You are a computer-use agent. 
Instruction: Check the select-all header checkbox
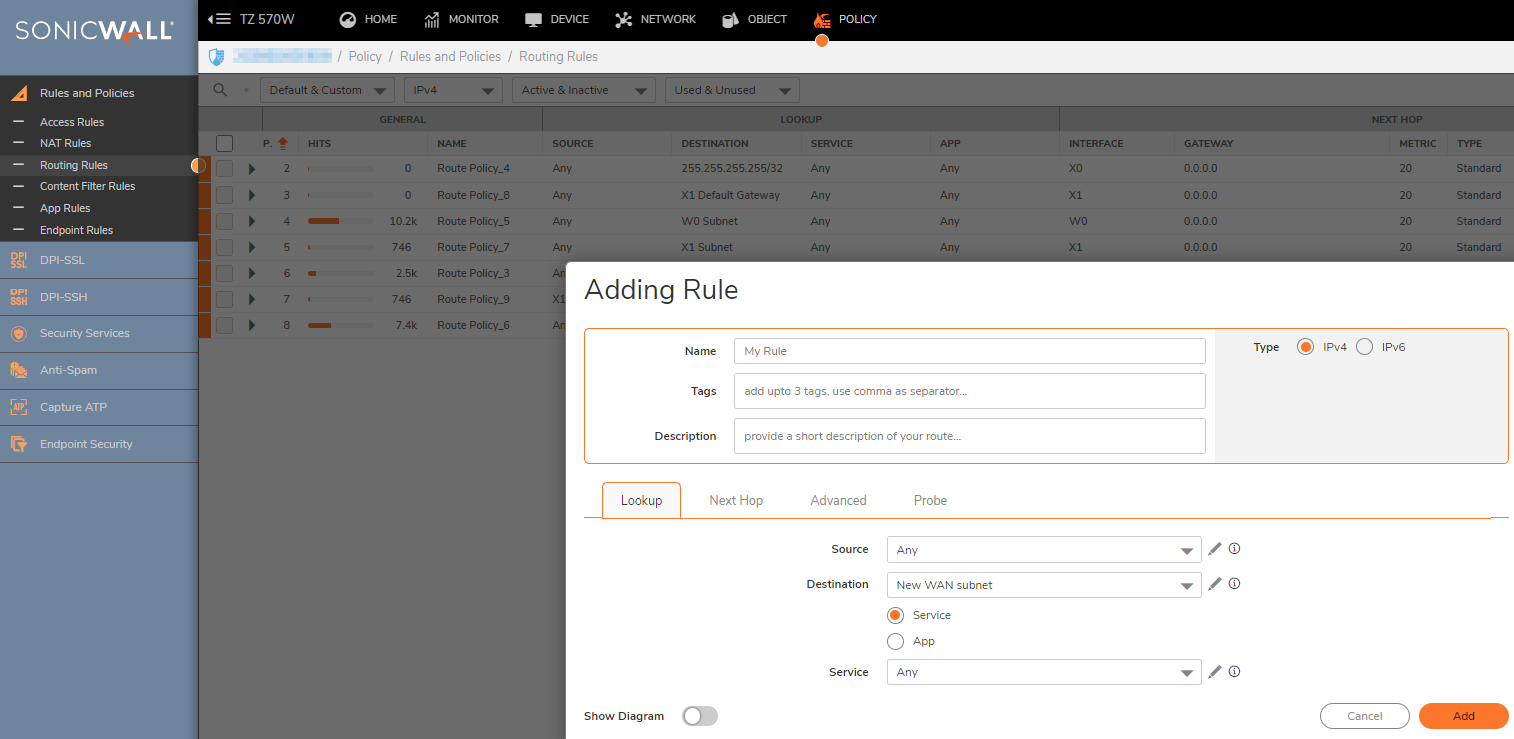click(224, 144)
